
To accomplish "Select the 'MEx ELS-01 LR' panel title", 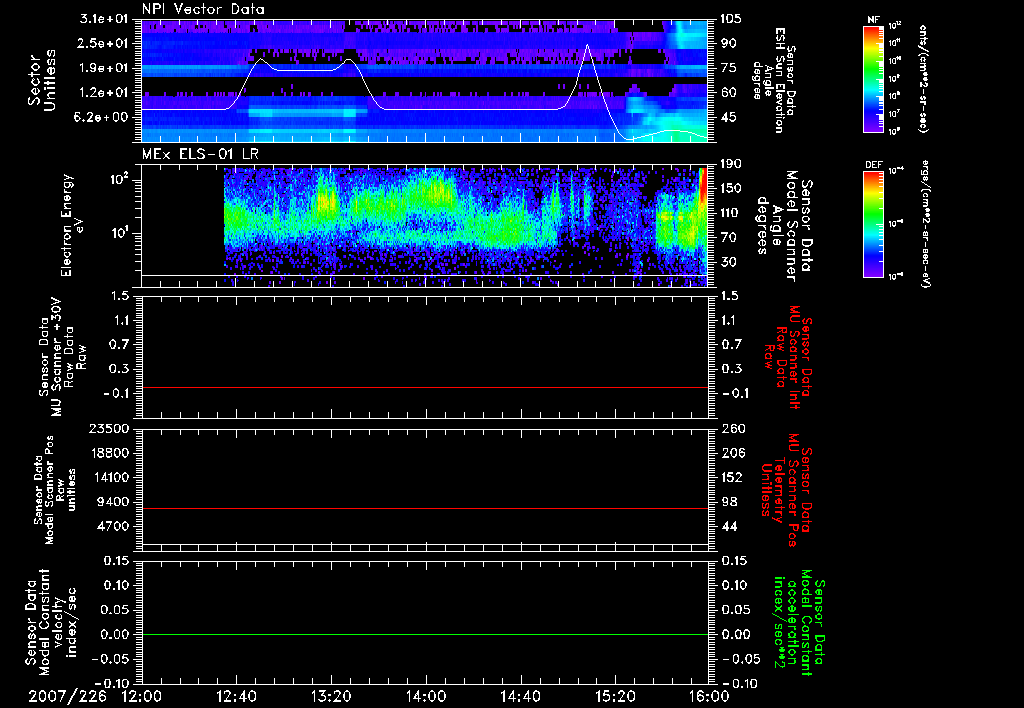I will (x=200, y=154).
